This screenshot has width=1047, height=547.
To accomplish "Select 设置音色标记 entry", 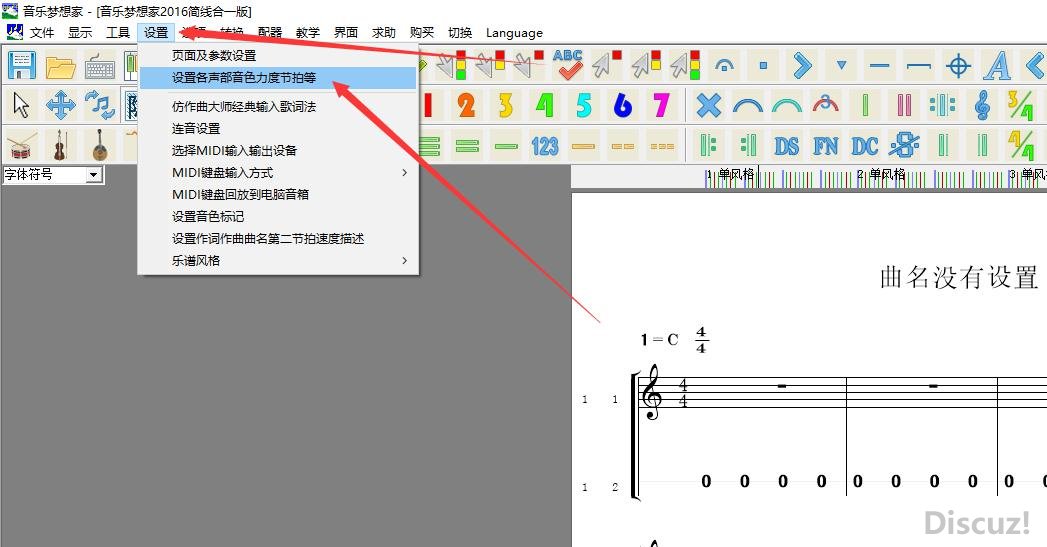I will pyautogui.click(x=278, y=216).
